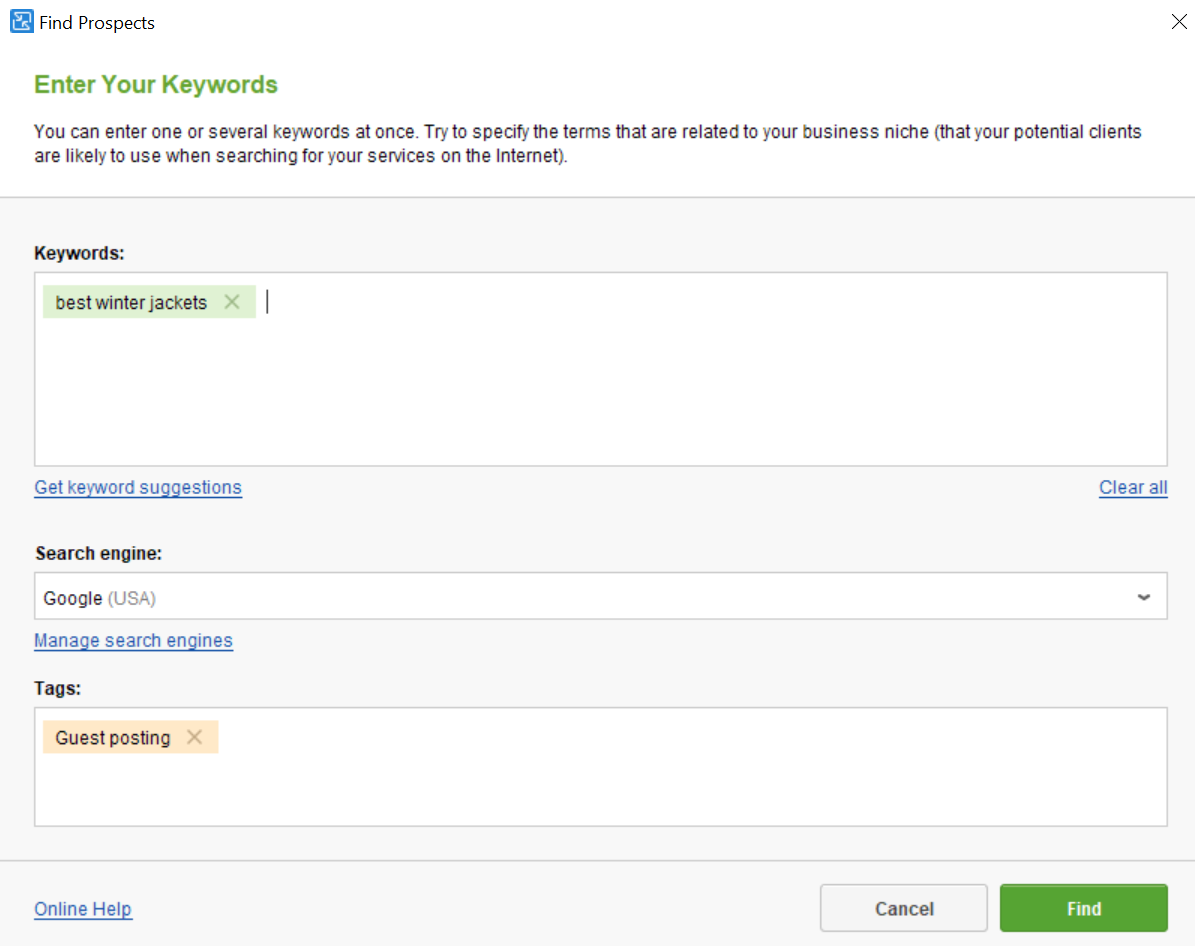The width and height of the screenshot is (1195, 946).
Task: Click the 'Find Prospects' window title
Action: pyautogui.click(x=97, y=23)
